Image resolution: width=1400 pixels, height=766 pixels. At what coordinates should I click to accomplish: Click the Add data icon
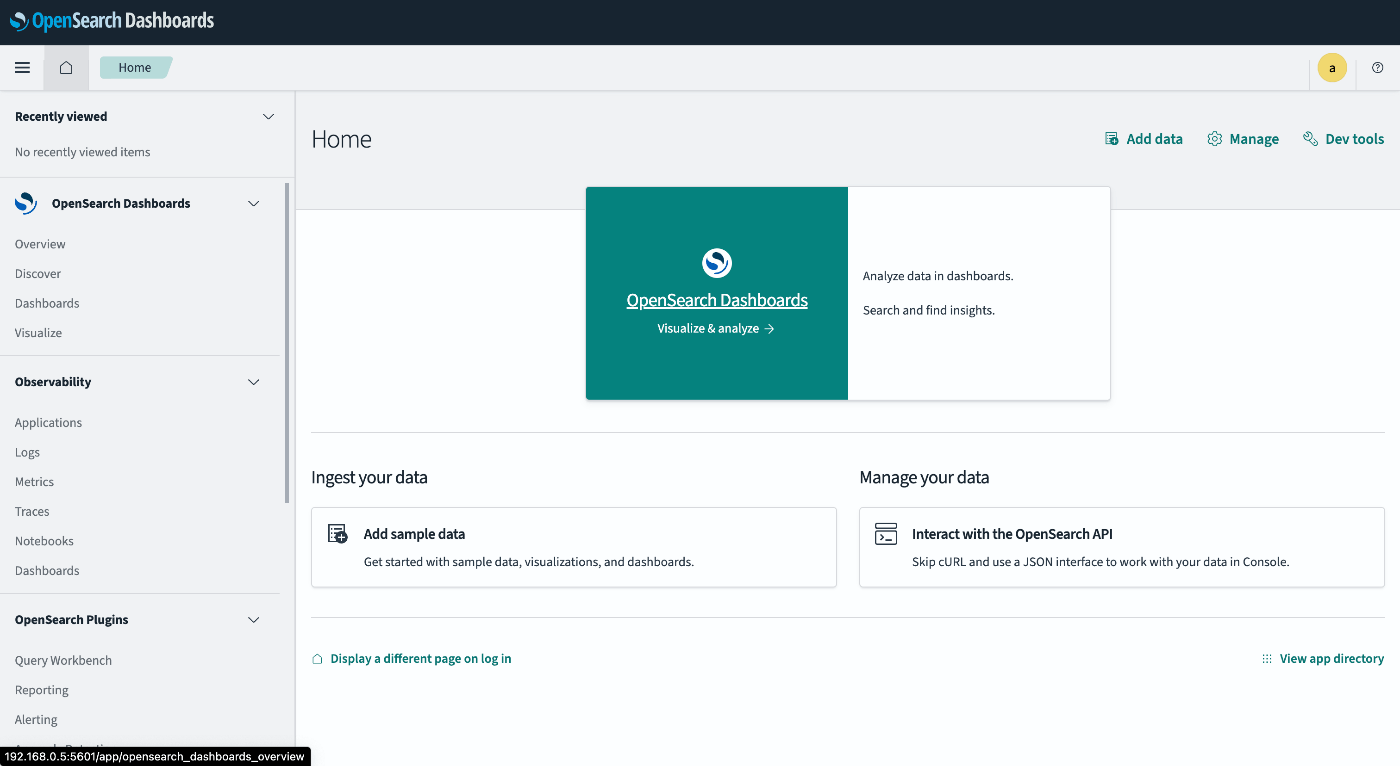[x=1111, y=139]
